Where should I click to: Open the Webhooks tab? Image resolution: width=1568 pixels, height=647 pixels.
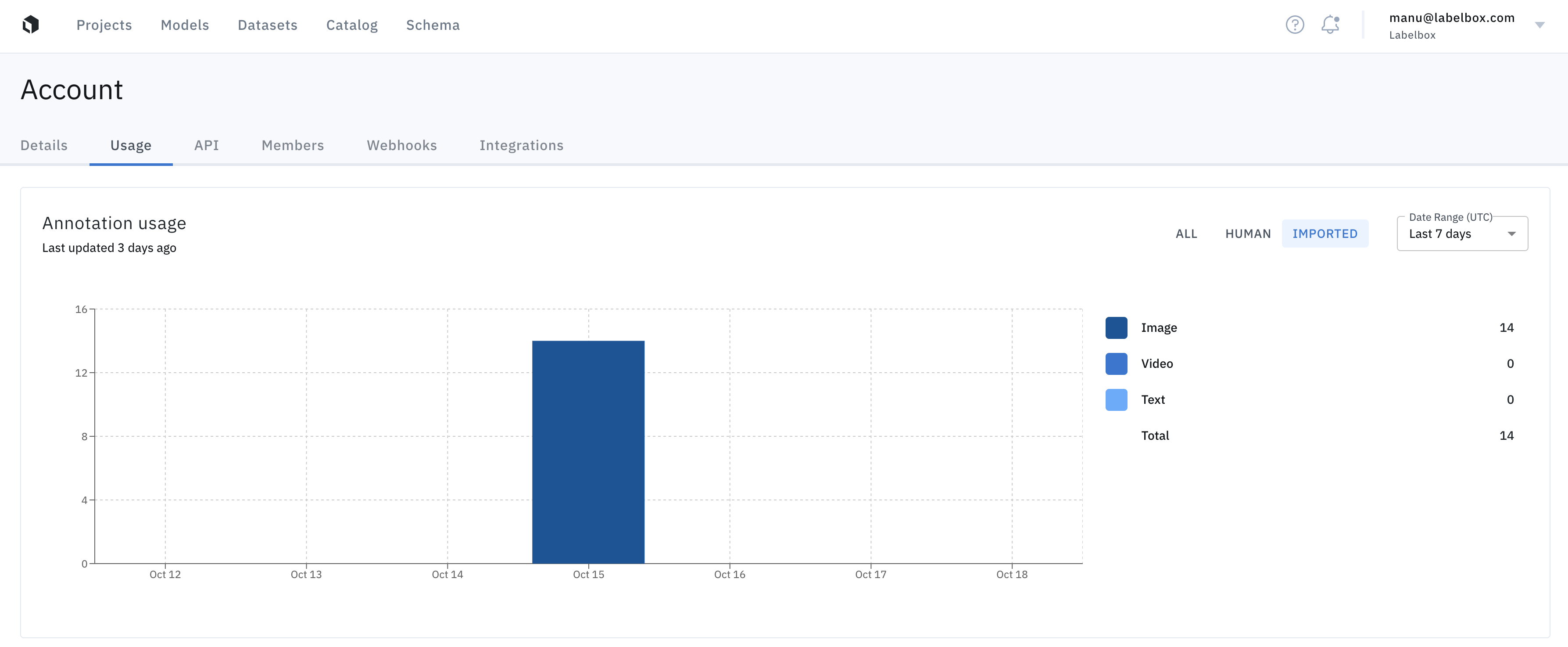pos(402,146)
